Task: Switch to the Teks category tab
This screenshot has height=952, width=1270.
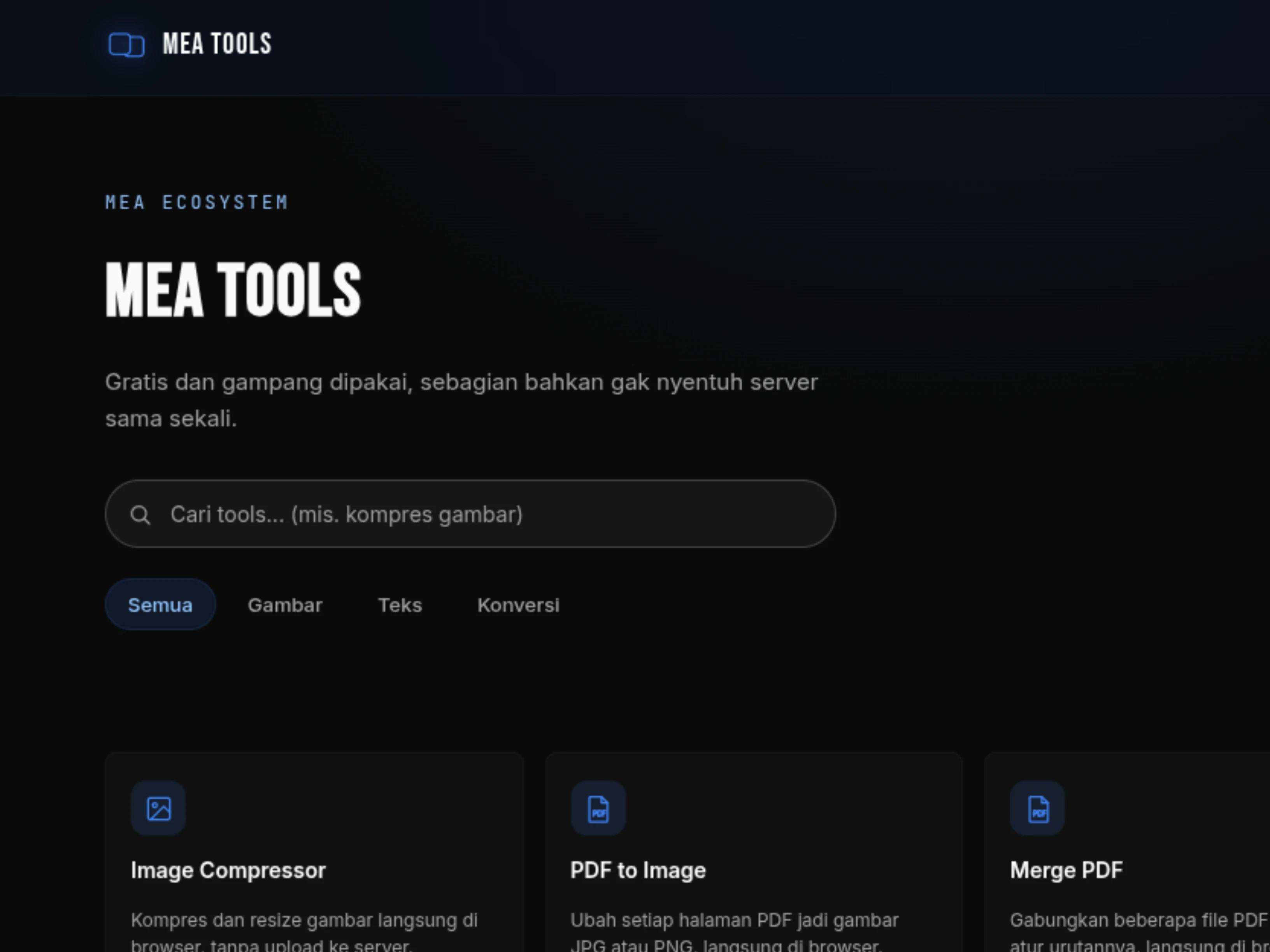Action: (400, 605)
